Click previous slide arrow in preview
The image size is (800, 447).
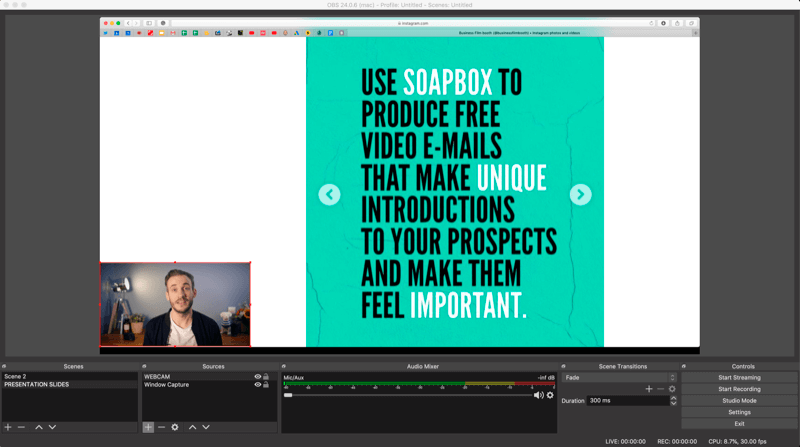tap(330, 194)
